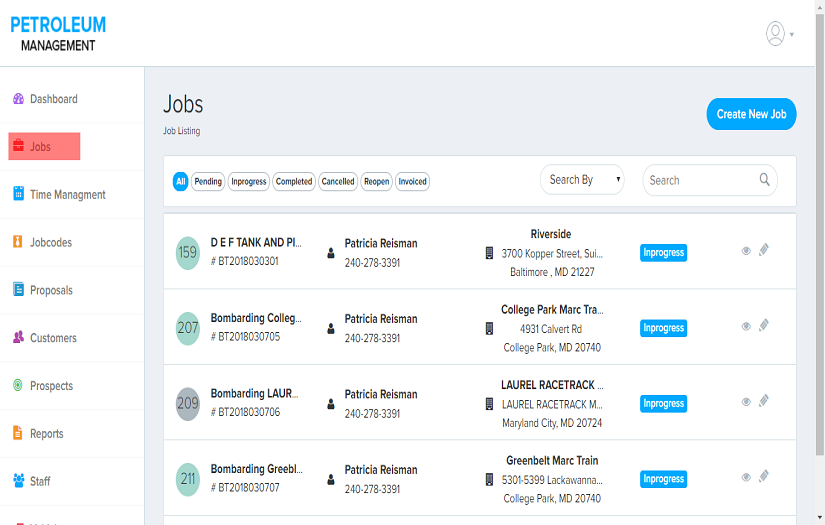Image resolution: width=825 pixels, height=525 pixels.
Task: Open job title Bombarding Greebl...
Action: point(257,469)
